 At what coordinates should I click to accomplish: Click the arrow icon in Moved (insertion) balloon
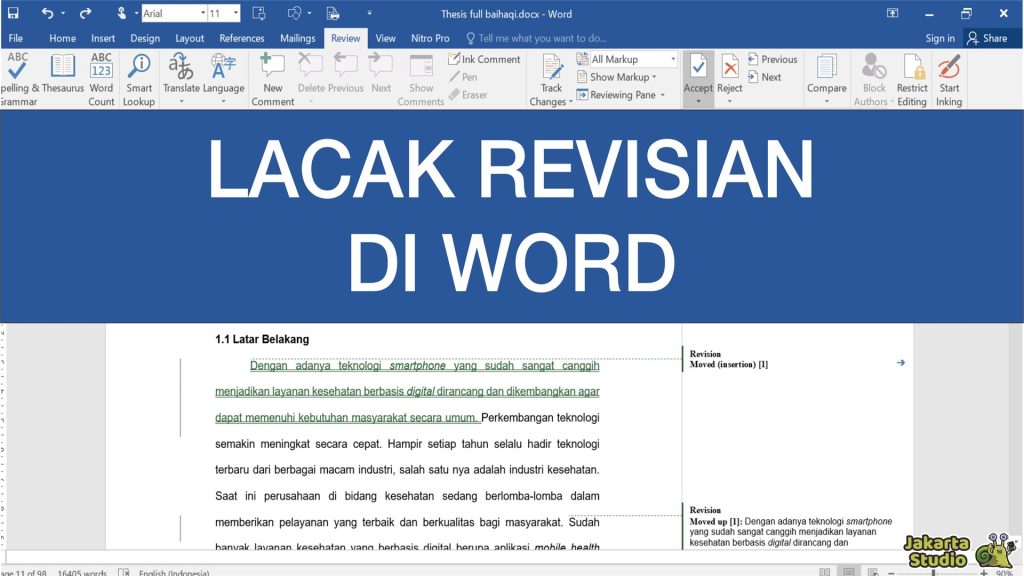point(901,362)
